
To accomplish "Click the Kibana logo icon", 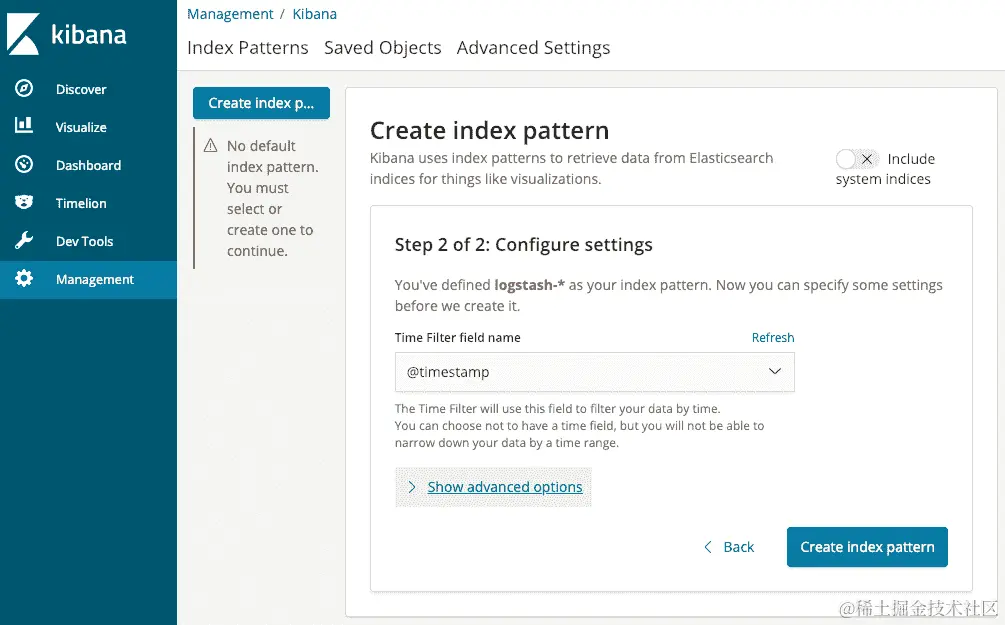I will coord(23,34).
